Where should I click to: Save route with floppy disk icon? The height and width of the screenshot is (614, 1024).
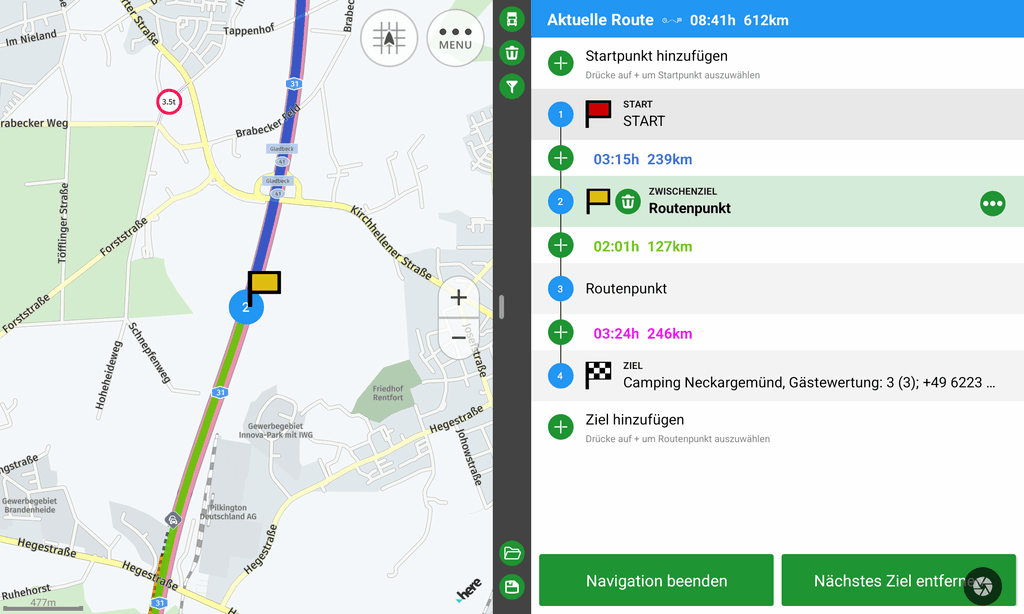pos(512,587)
